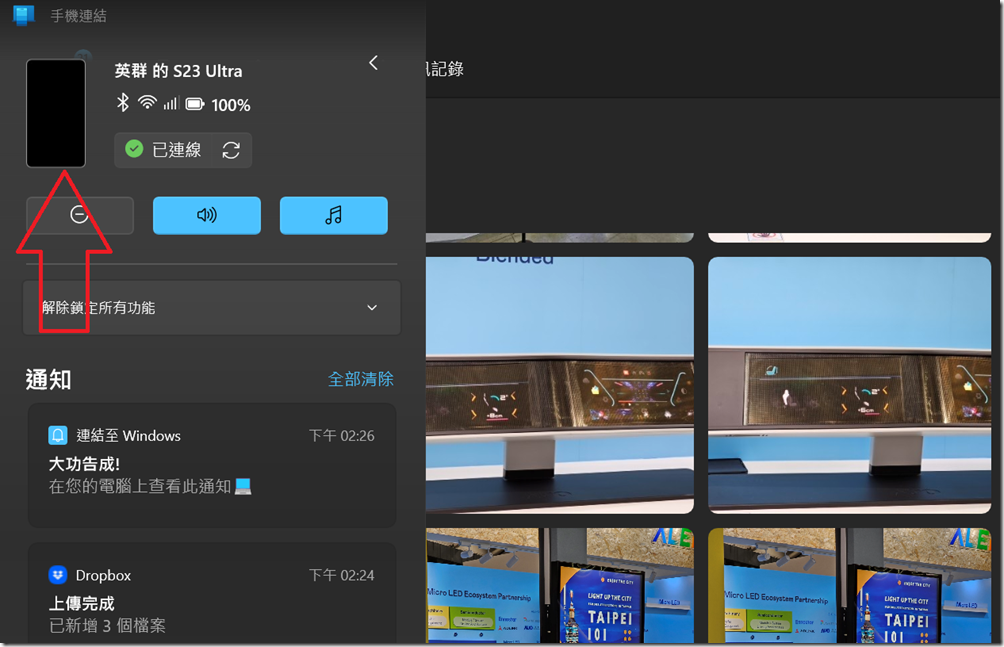Click the cellular signal strength icon
This screenshot has height=647, width=1004.
point(170,103)
